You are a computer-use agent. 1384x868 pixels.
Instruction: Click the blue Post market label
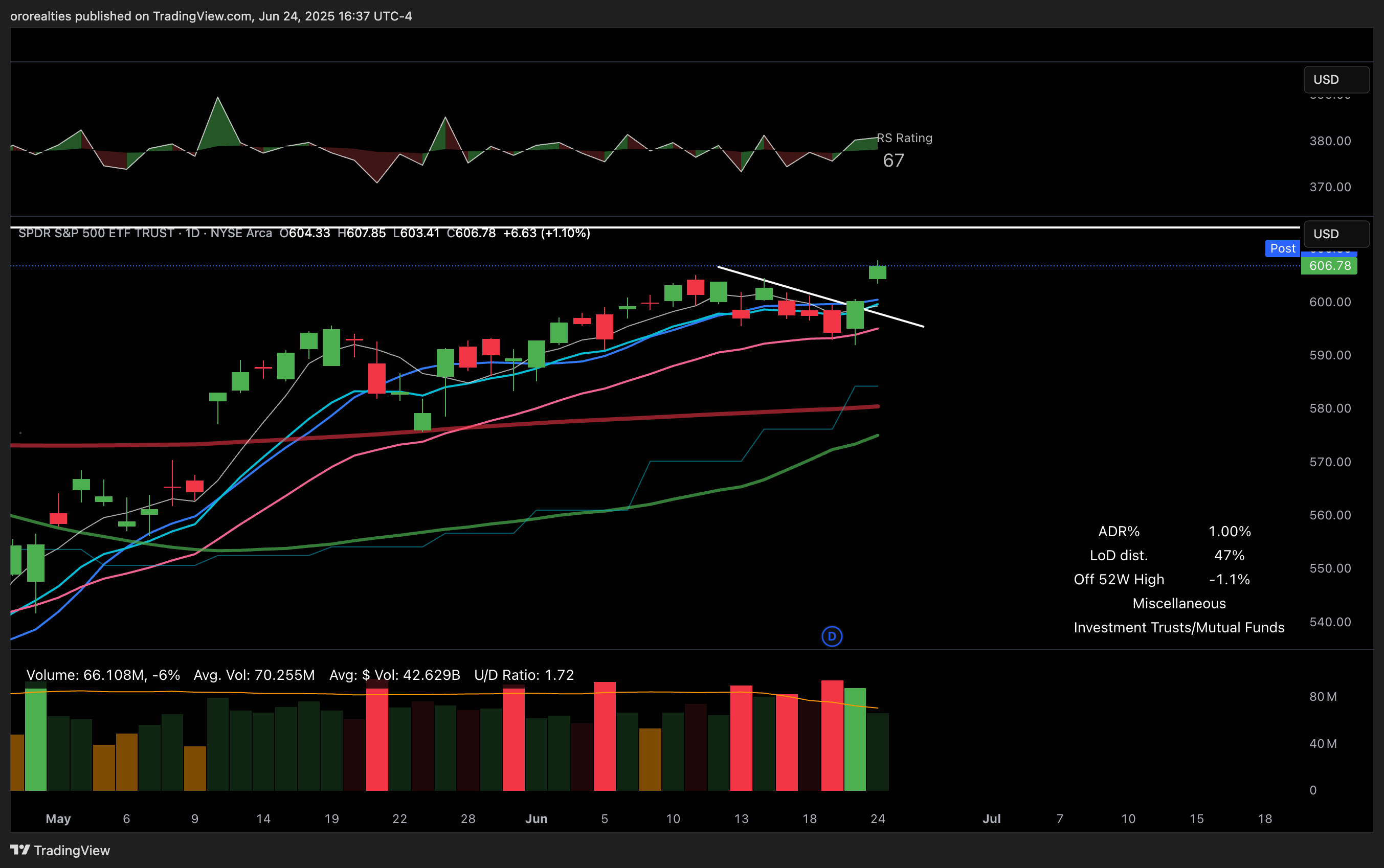pos(1282,248)
